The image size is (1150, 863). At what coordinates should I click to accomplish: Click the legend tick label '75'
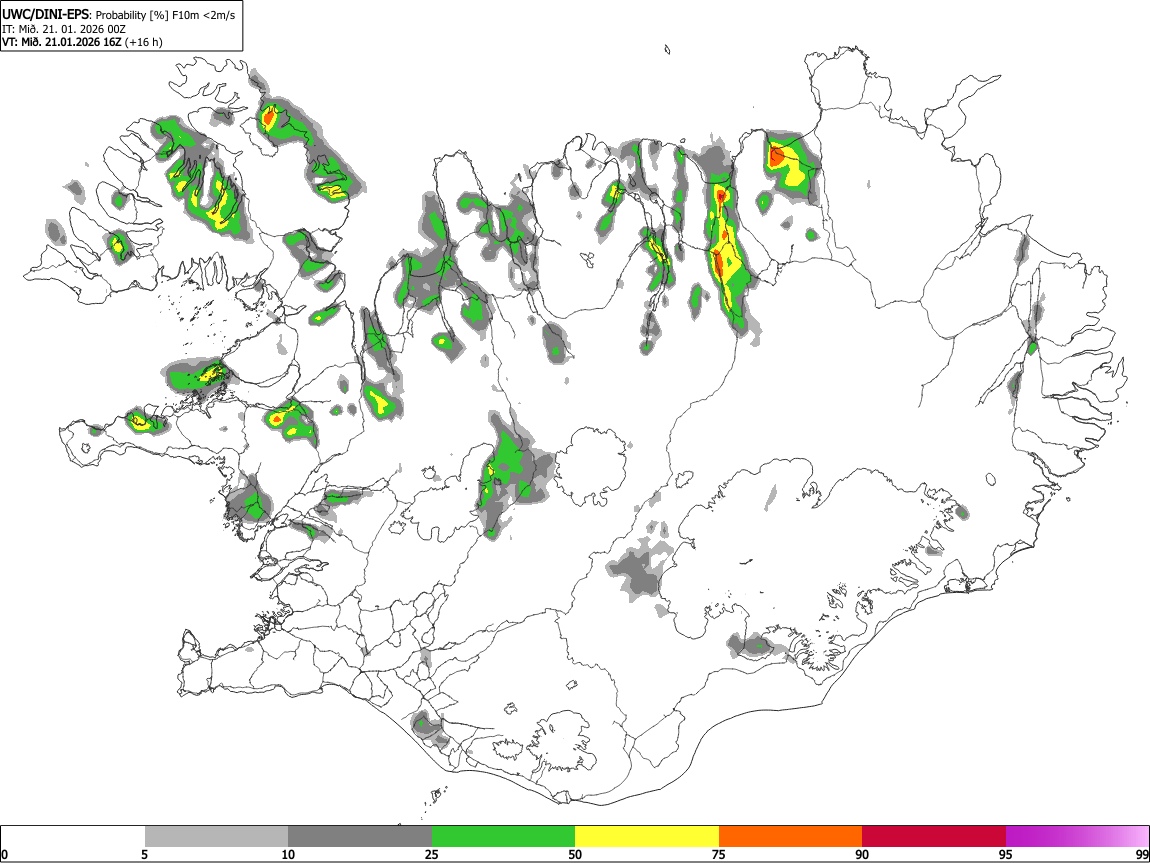click(719, 854)
